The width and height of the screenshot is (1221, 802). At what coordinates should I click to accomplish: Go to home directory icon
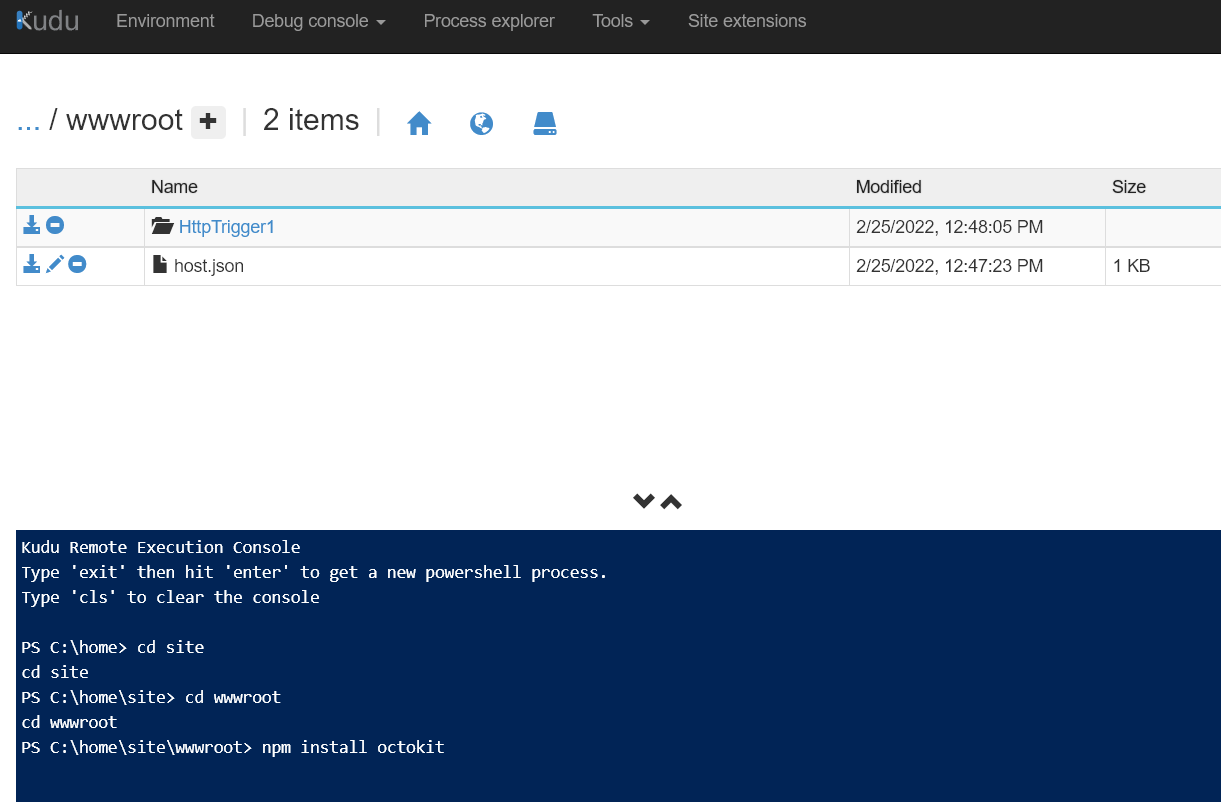coord(419,124)
